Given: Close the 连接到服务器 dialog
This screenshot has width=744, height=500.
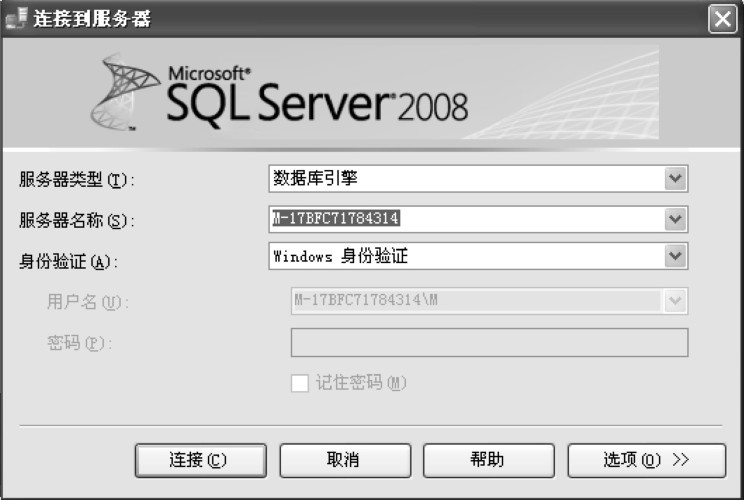Looking at the screenshot, I should tap(722, 19).
